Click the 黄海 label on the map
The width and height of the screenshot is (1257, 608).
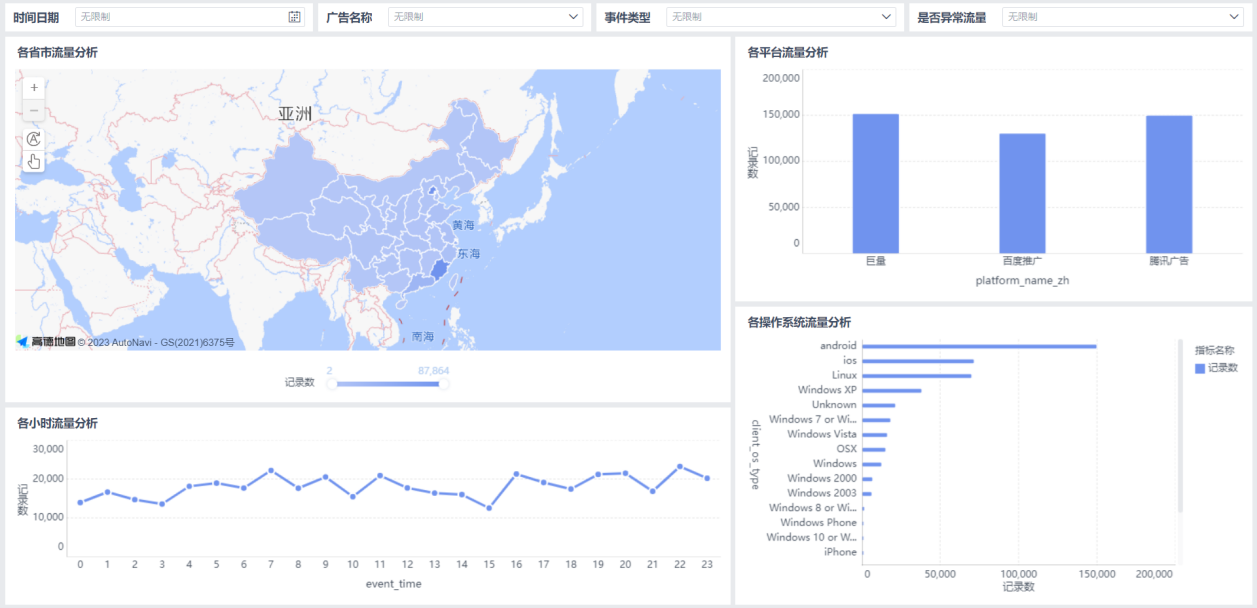click(463, 226)
